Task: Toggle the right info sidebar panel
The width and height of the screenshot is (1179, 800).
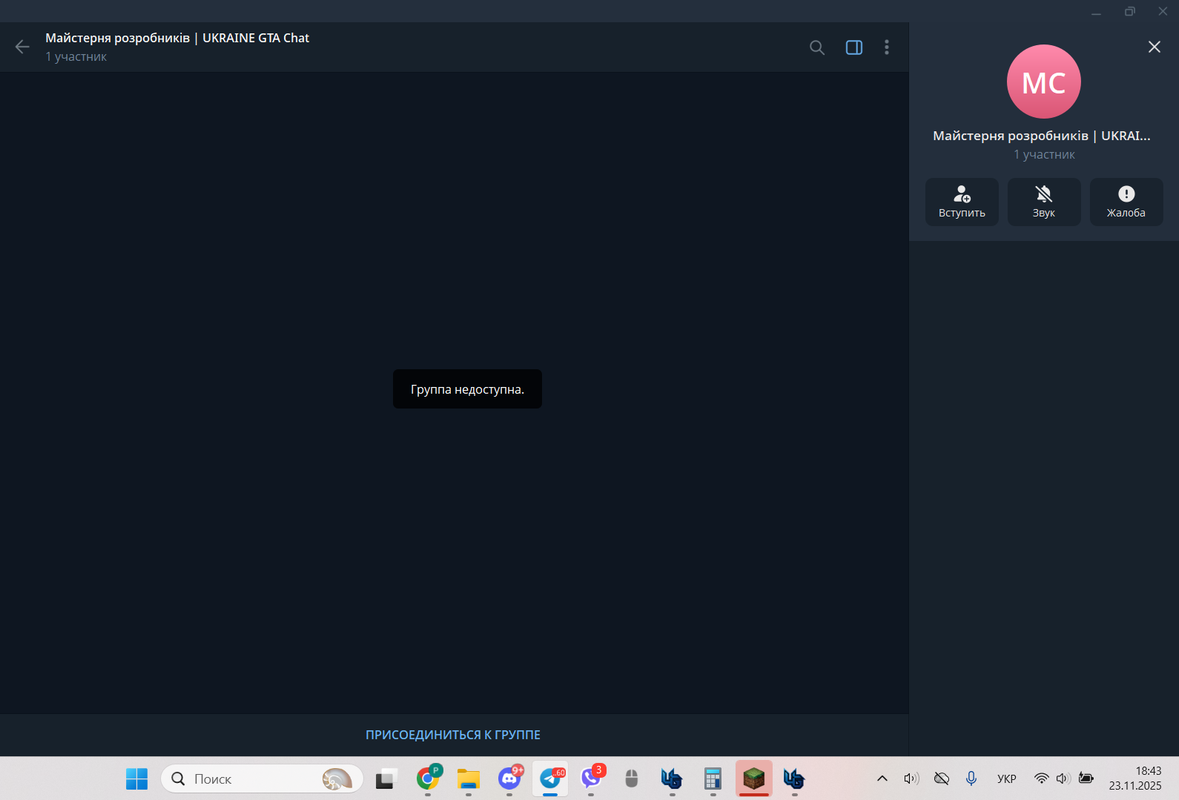Action: [x=853, y=47]
